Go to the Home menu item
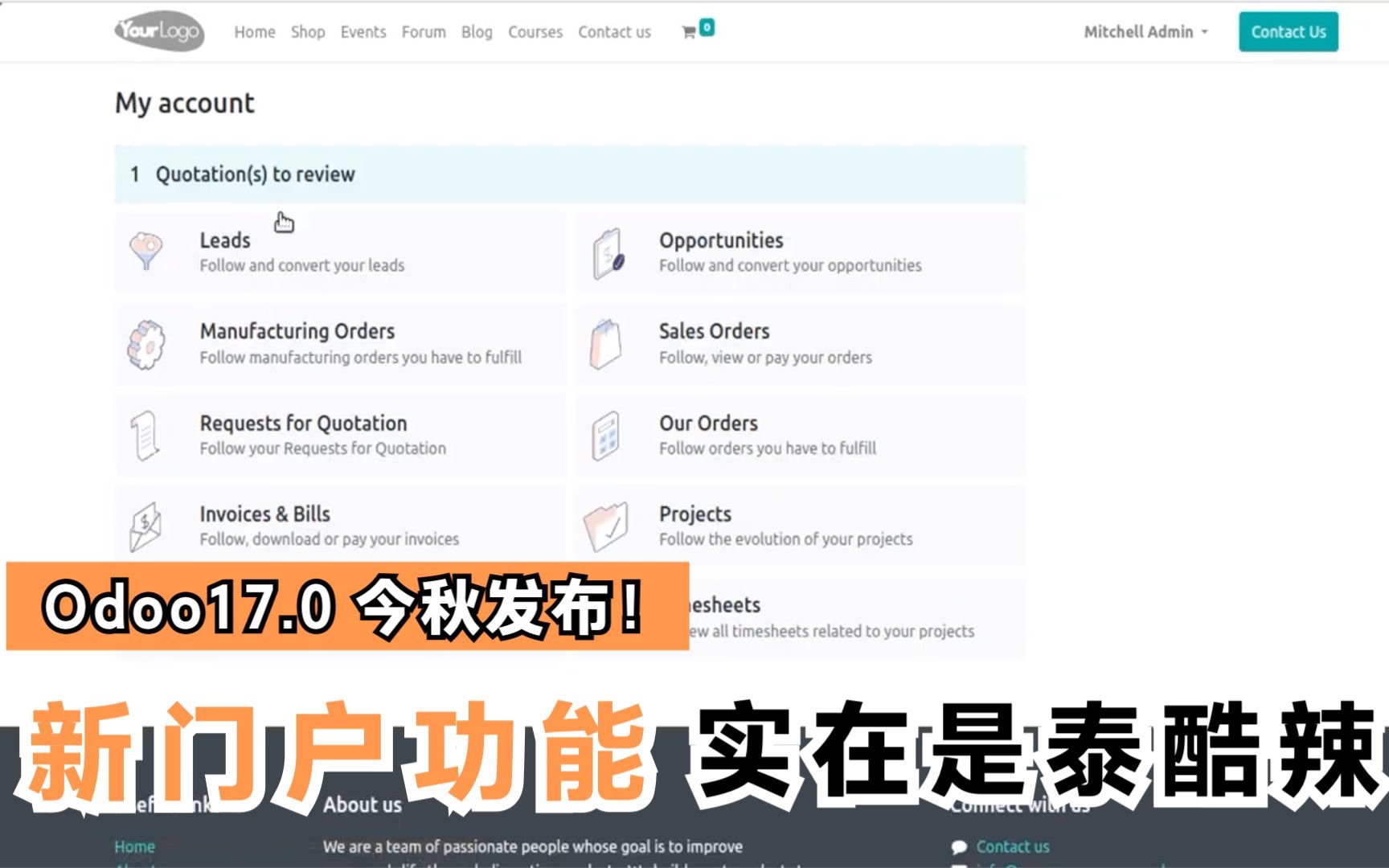 255,32
